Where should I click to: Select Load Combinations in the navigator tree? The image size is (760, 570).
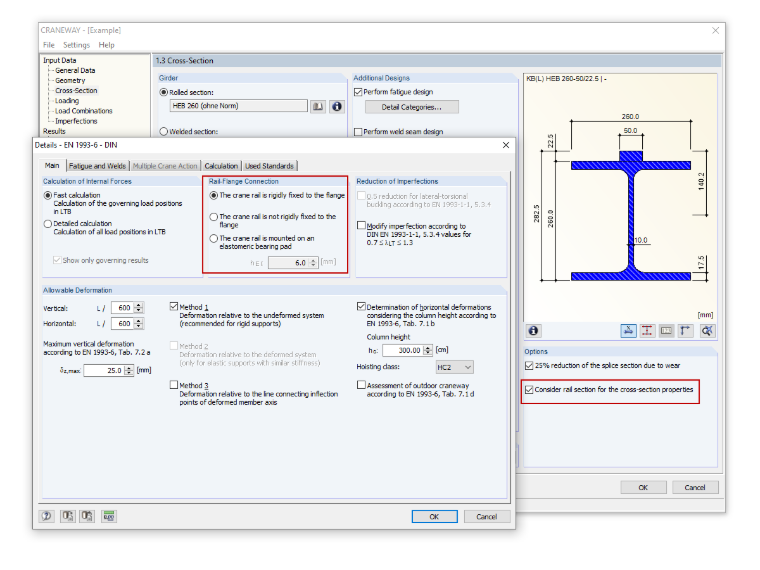83,111
